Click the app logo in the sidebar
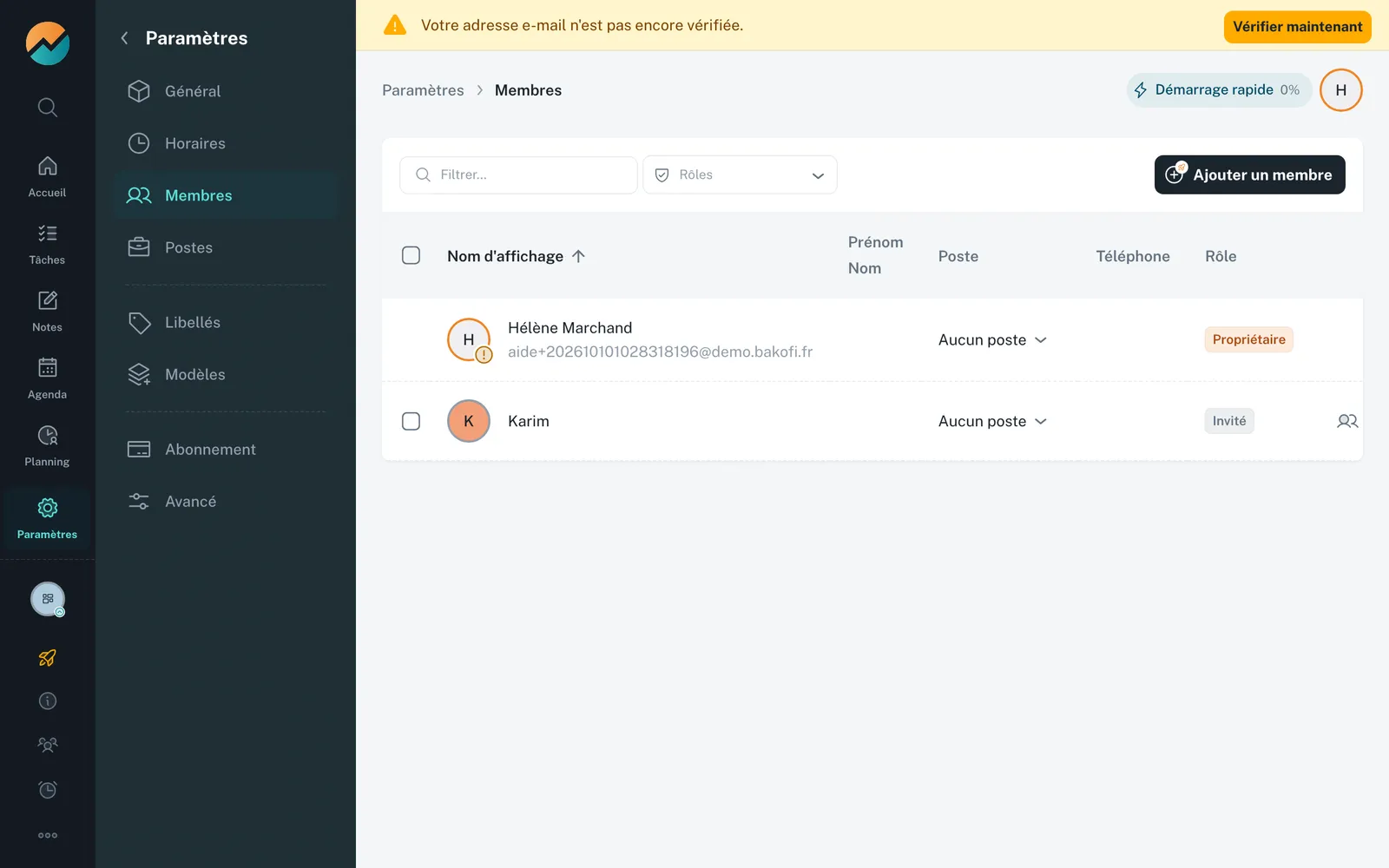 click(x=48, y=43)
